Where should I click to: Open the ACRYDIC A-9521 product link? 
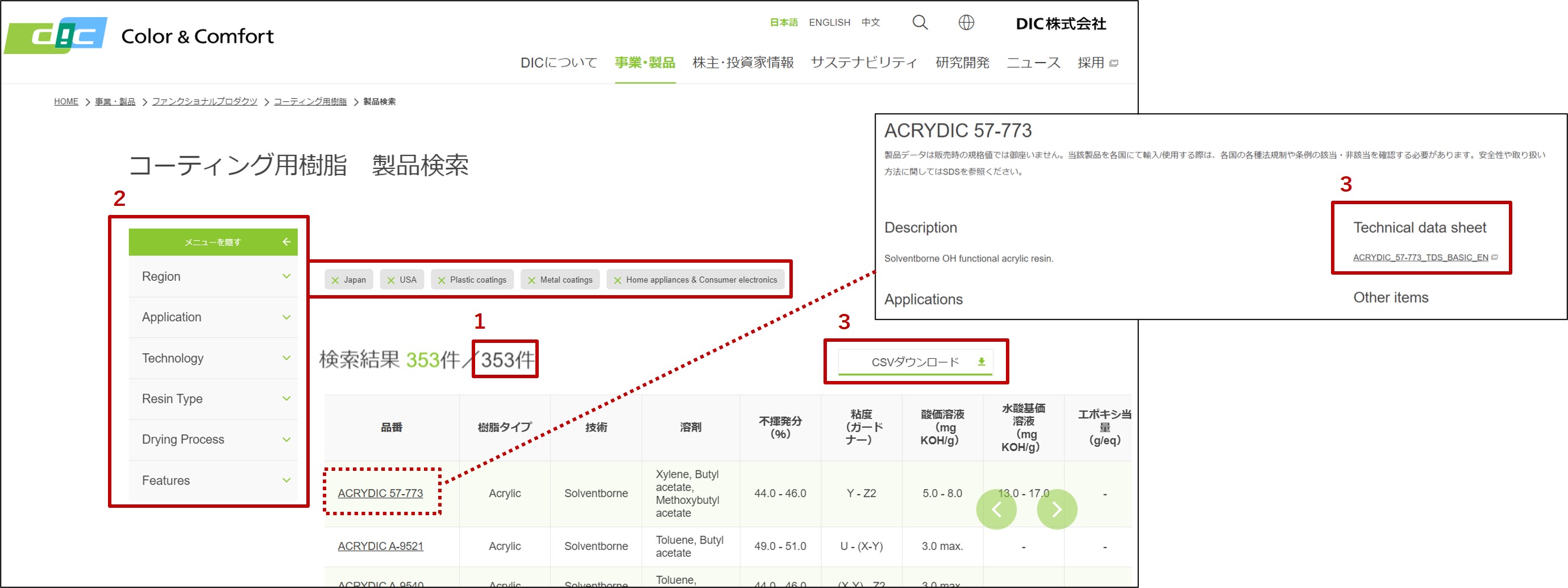coord(380,546)
